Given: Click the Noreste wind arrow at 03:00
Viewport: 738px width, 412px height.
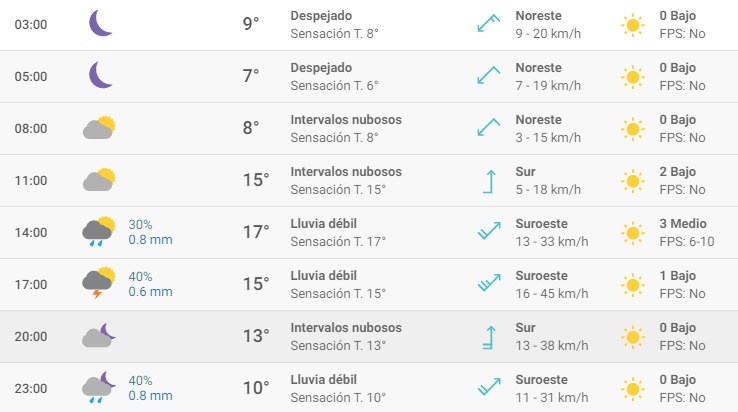Looking at the screenshot, I should (489, 24).
